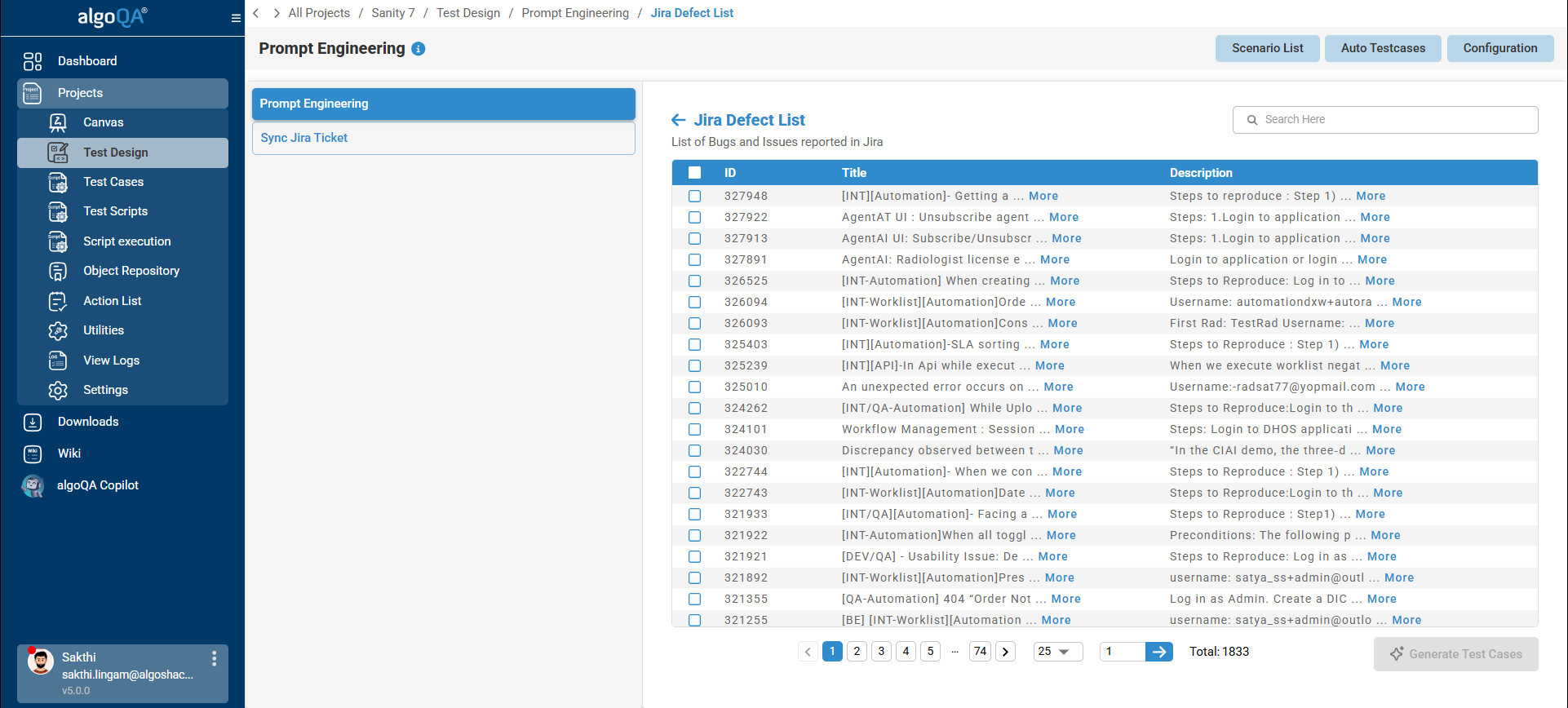
Task: Expand title of defect 321355 via More
Action: 1066,600
